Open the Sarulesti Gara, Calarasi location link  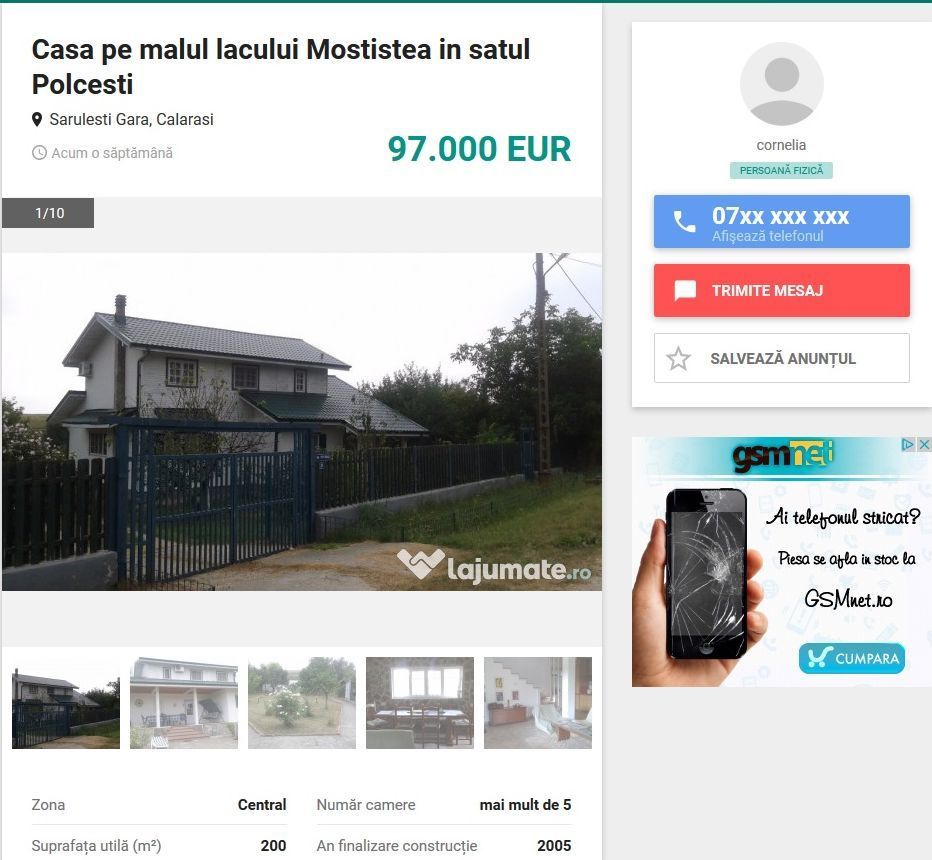click(131, 119)
